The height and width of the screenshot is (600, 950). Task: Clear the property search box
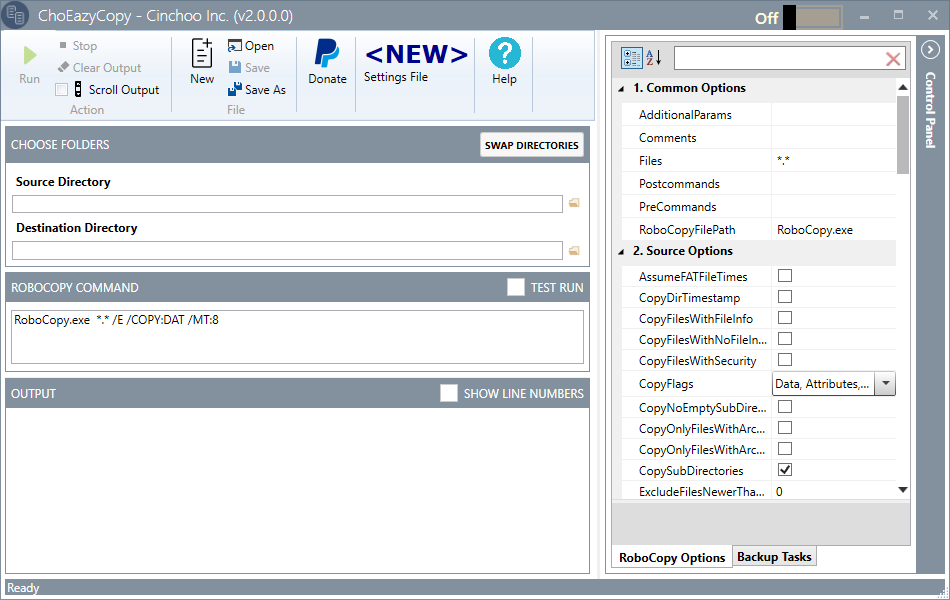point(892,59)
